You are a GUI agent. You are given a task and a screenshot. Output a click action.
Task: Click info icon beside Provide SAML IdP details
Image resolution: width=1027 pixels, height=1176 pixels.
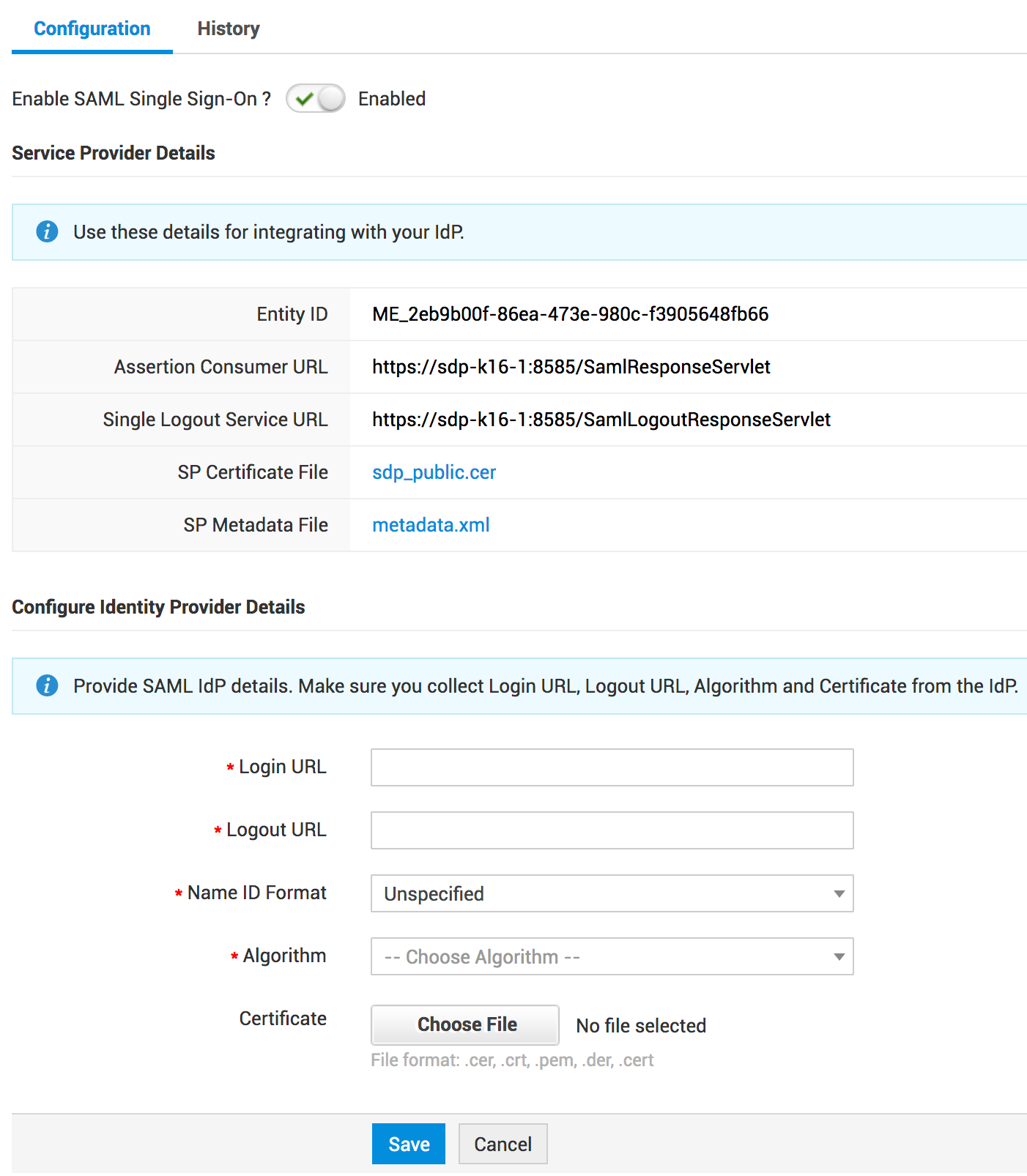(47, 685)
